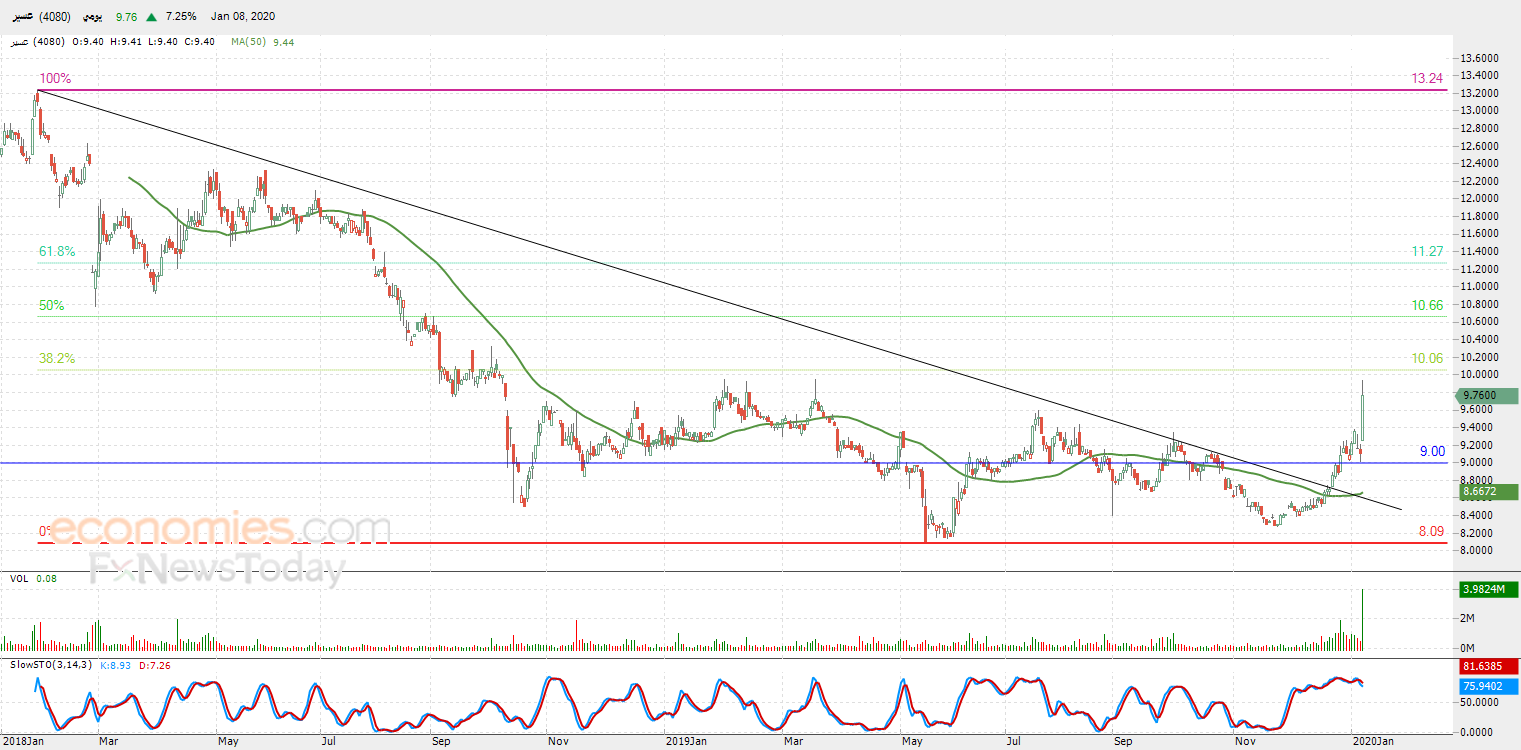This screenshot has width=1521, height=750.
Task: Click the green up-arrow change indicator
Action: [x=151, y=17]
